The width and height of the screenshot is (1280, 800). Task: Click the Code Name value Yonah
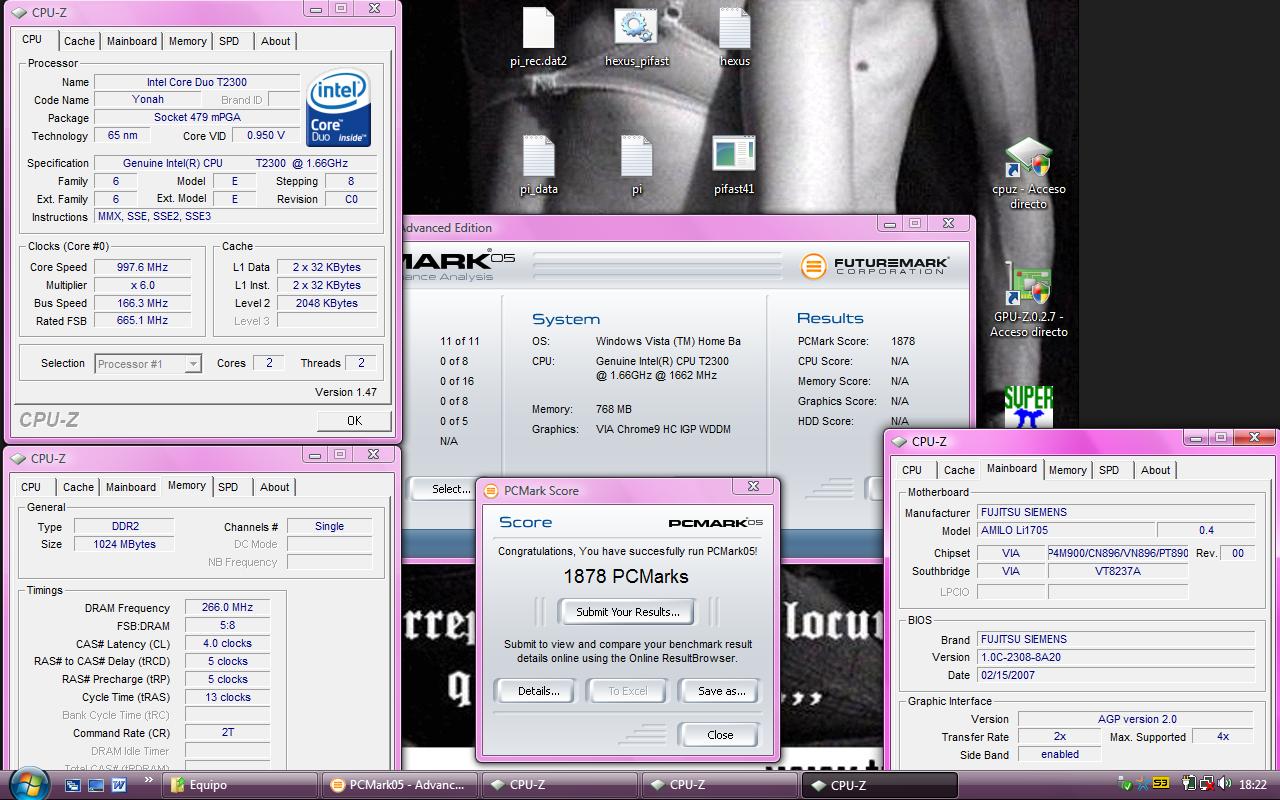pos(148,99)
